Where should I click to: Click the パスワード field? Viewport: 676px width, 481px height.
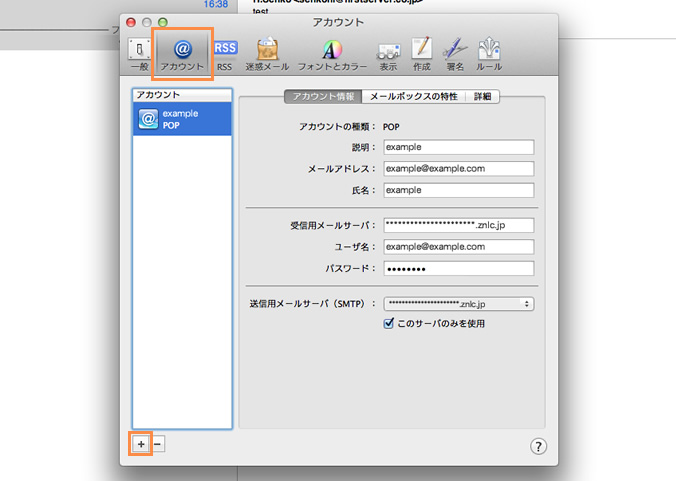458,269
